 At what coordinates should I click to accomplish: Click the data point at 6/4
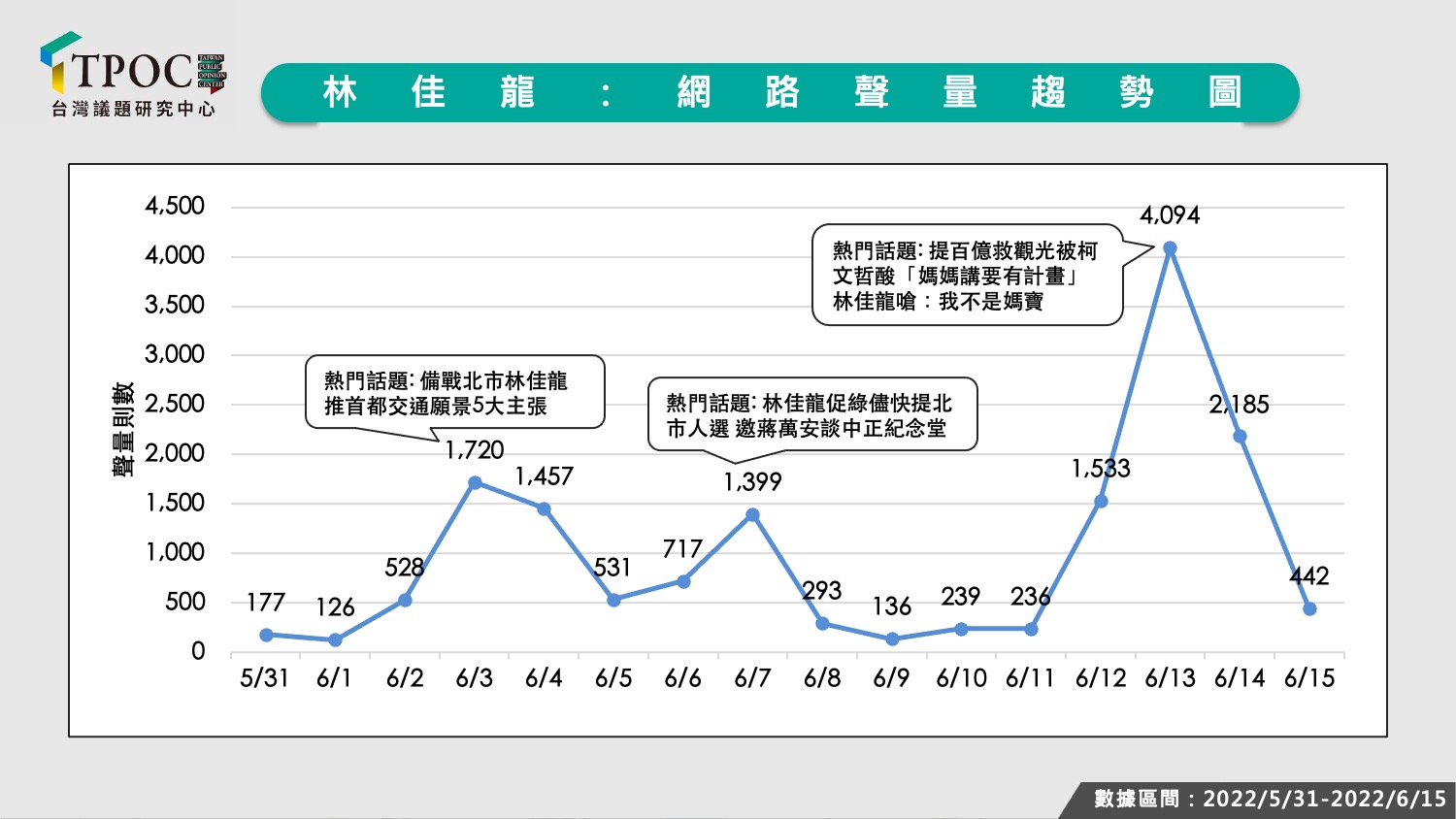pyautogui.click(x=544, y=508)
